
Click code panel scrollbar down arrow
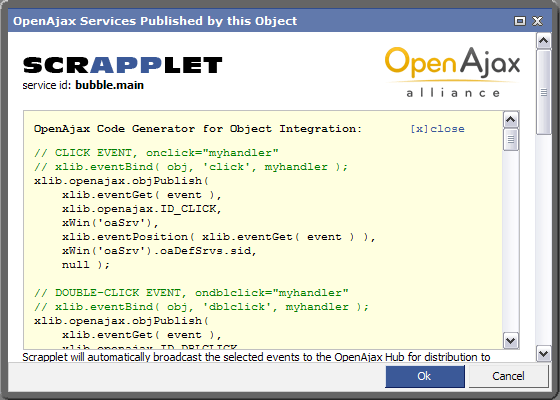coord(511,341)
